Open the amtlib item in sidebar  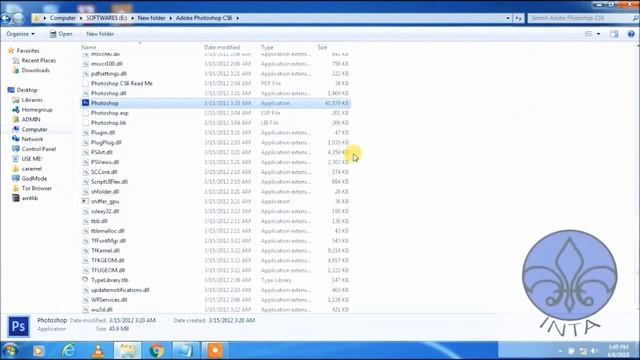(29, 198)
